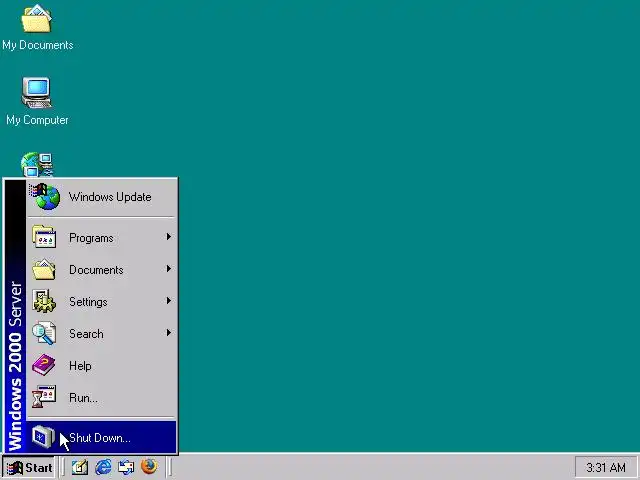This screenshot has height=480, width=640.
Task: Click the Start button
Action: [x=29, y=467]
